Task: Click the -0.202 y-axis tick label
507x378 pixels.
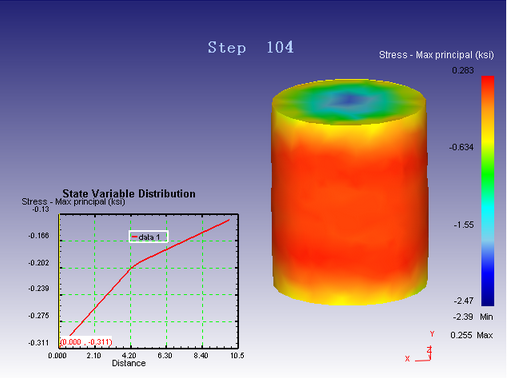Action: pyautogui.click(x=39, y=263)
